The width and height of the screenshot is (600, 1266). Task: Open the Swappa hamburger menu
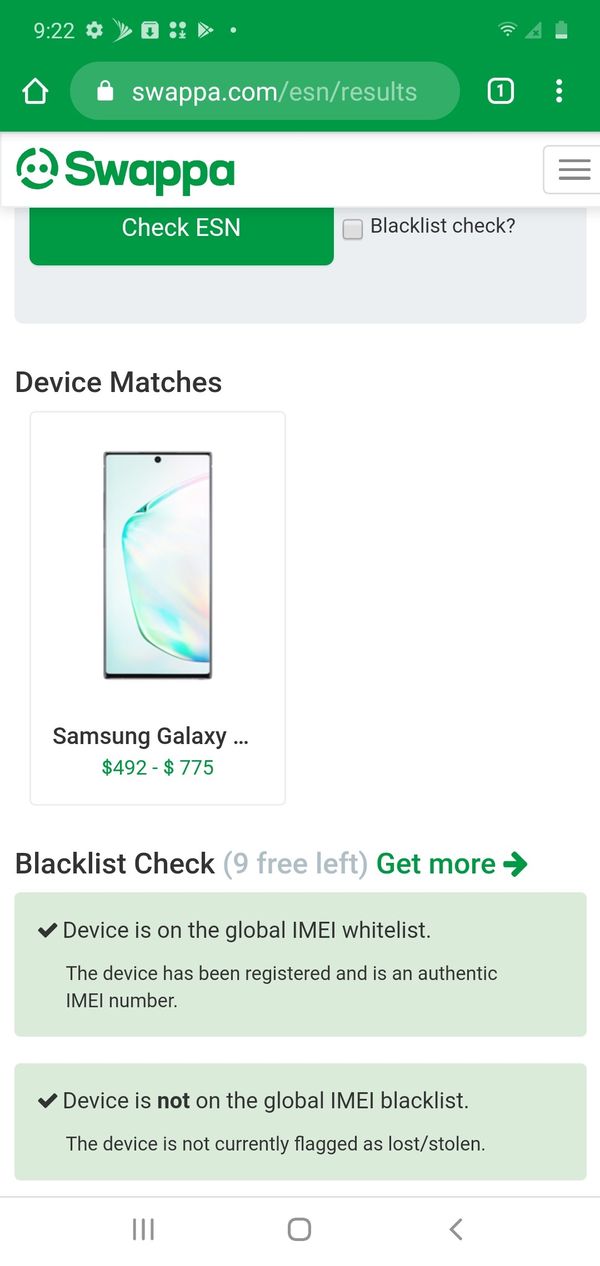(573, 170)
